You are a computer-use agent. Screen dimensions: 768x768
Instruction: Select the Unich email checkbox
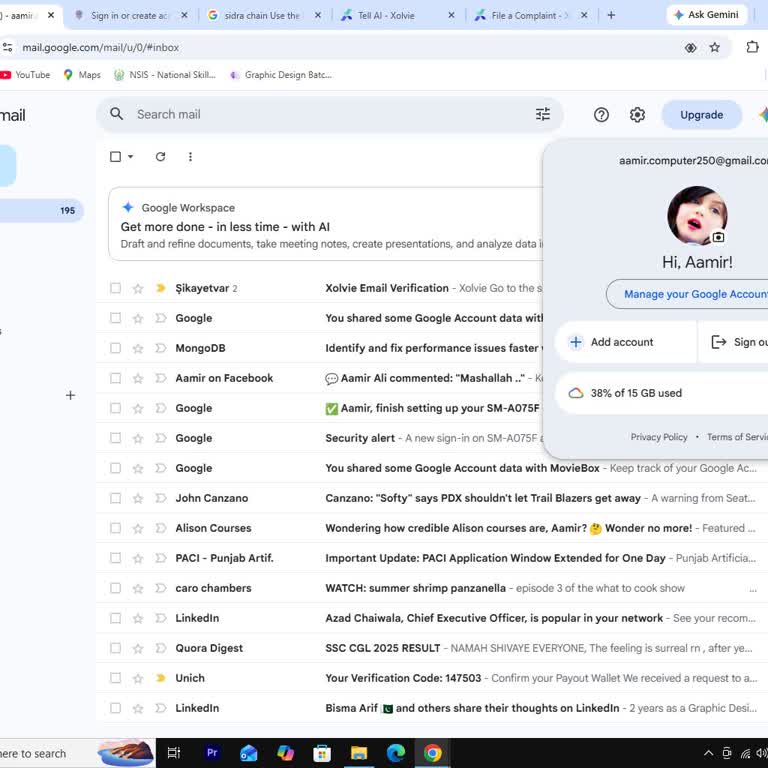pos(116,678)
